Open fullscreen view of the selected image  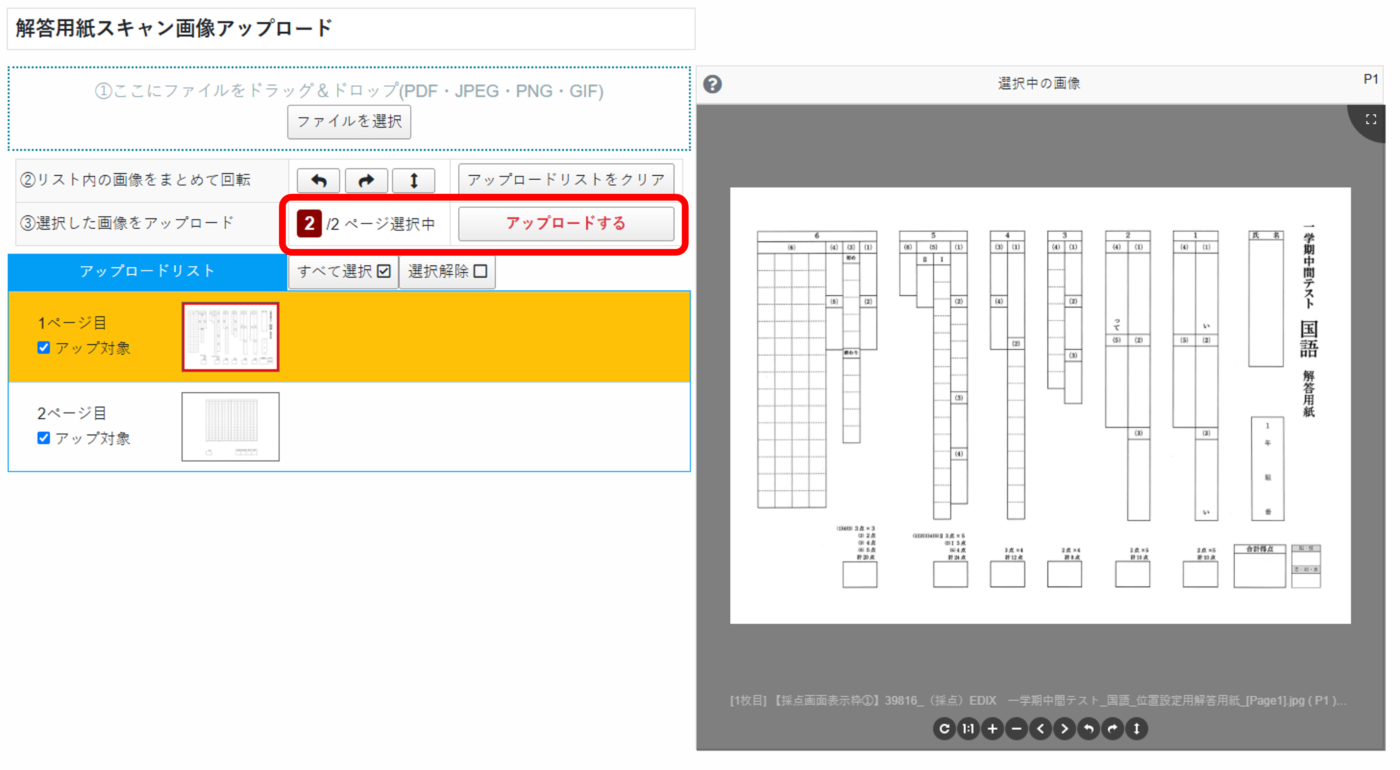tap(1371, 119)
